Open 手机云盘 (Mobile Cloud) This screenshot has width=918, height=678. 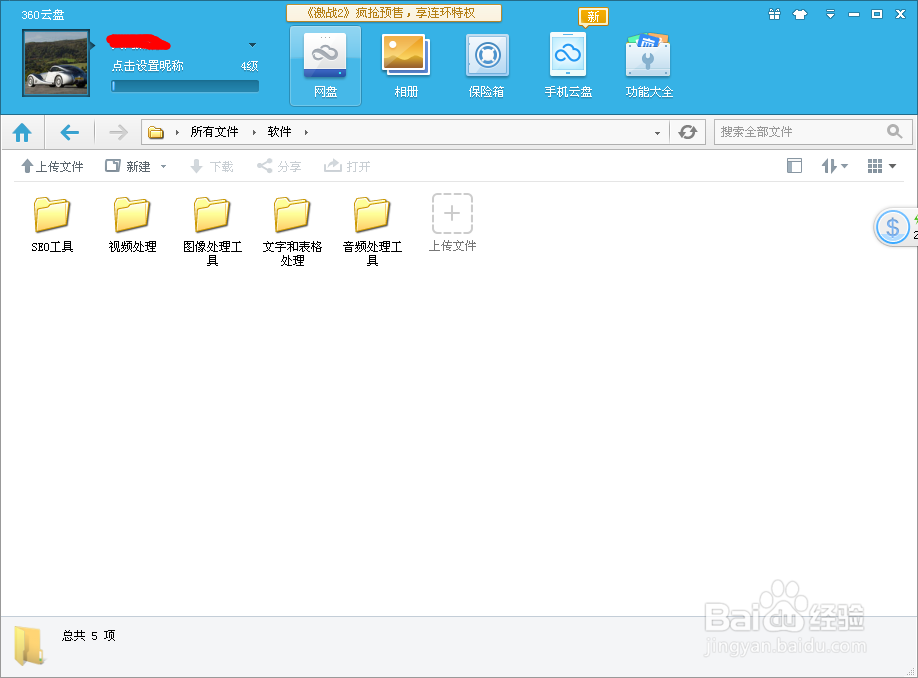pos(567,63)
